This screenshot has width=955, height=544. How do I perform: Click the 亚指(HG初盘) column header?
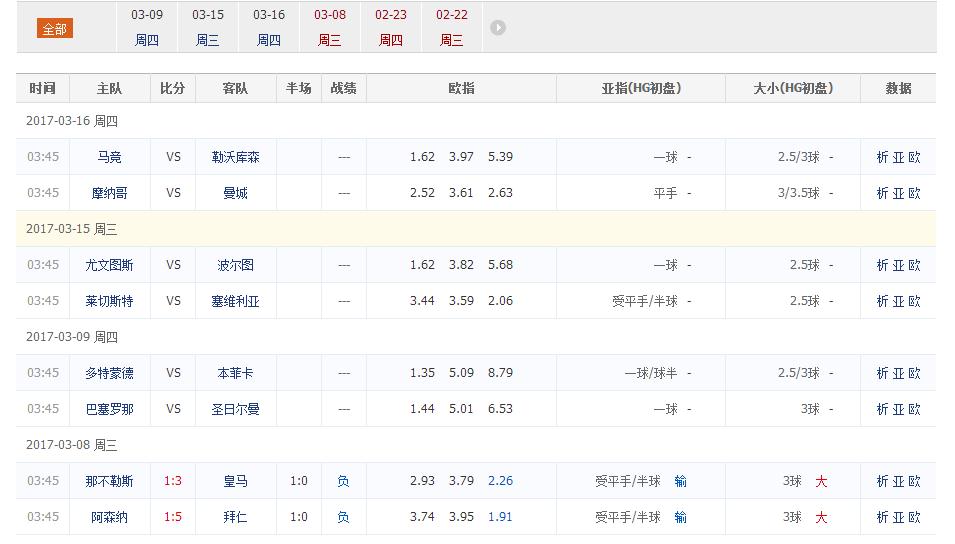[x=641, y=88]
